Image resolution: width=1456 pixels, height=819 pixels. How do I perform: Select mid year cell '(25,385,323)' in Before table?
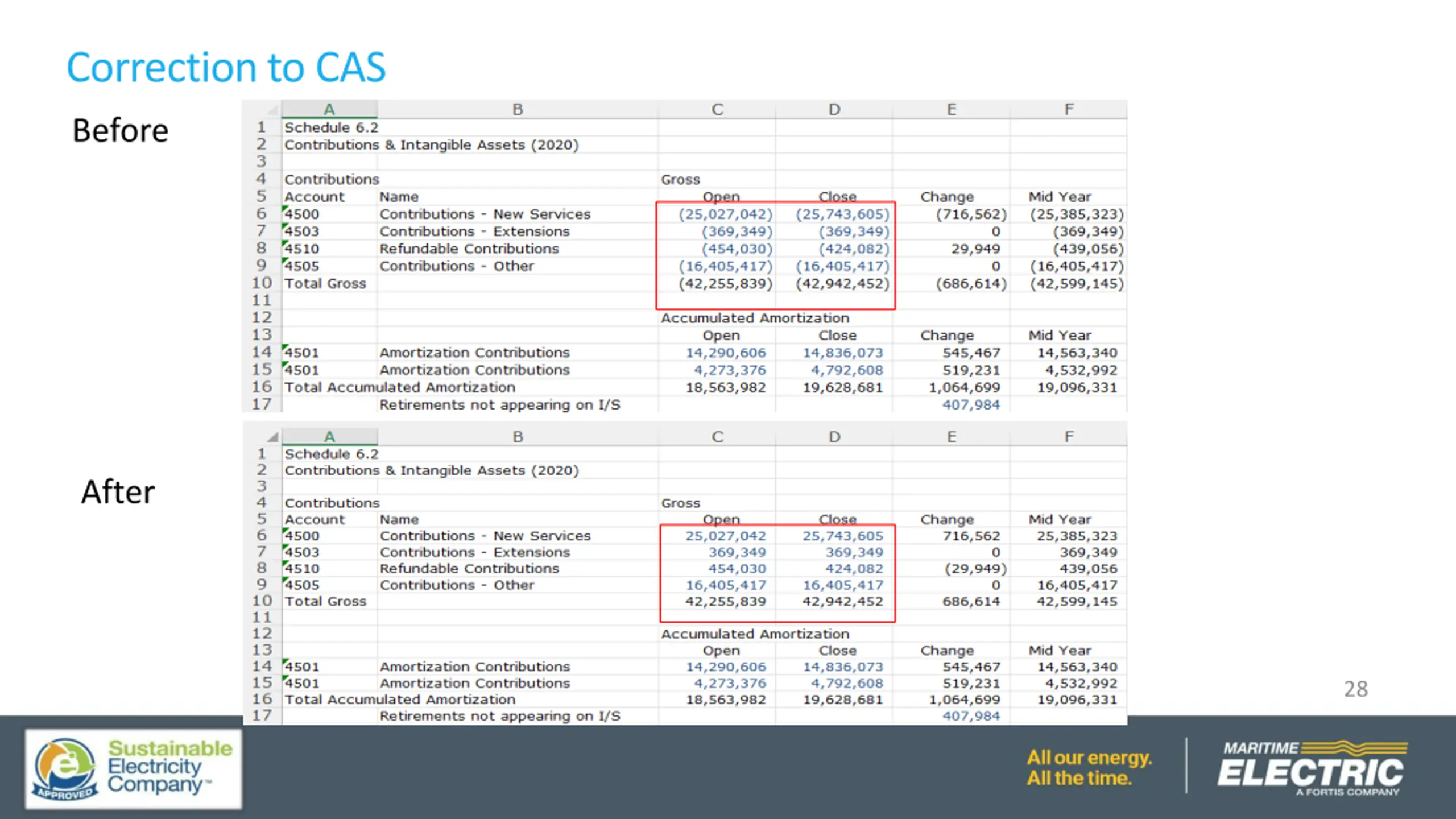[x=1077, y=214]
